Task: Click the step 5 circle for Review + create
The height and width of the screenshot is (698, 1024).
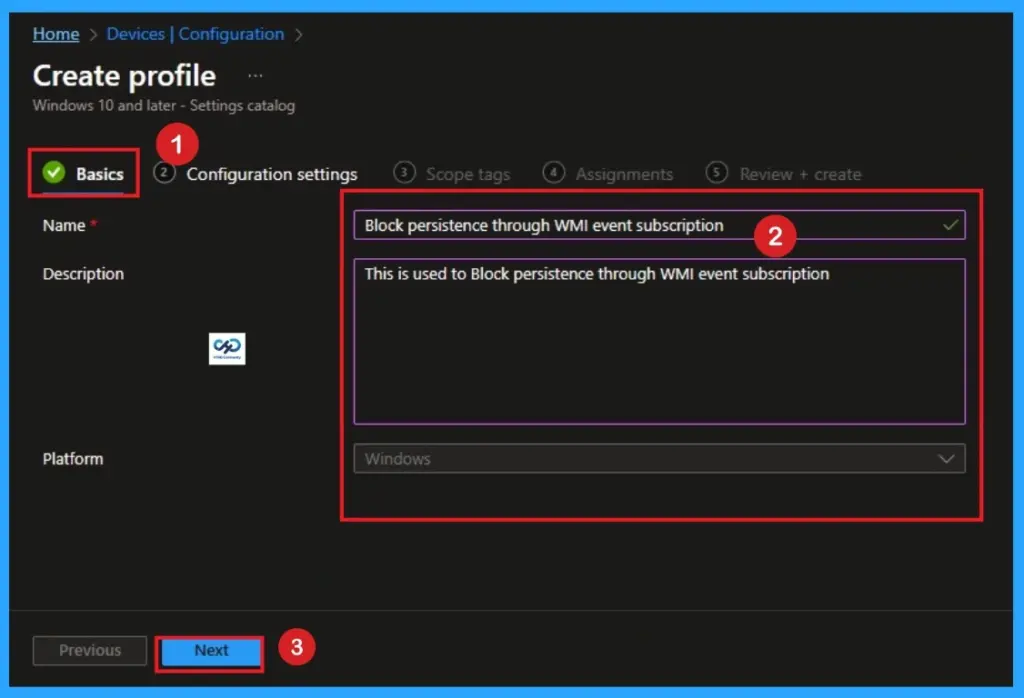Action: pos(717,173)
